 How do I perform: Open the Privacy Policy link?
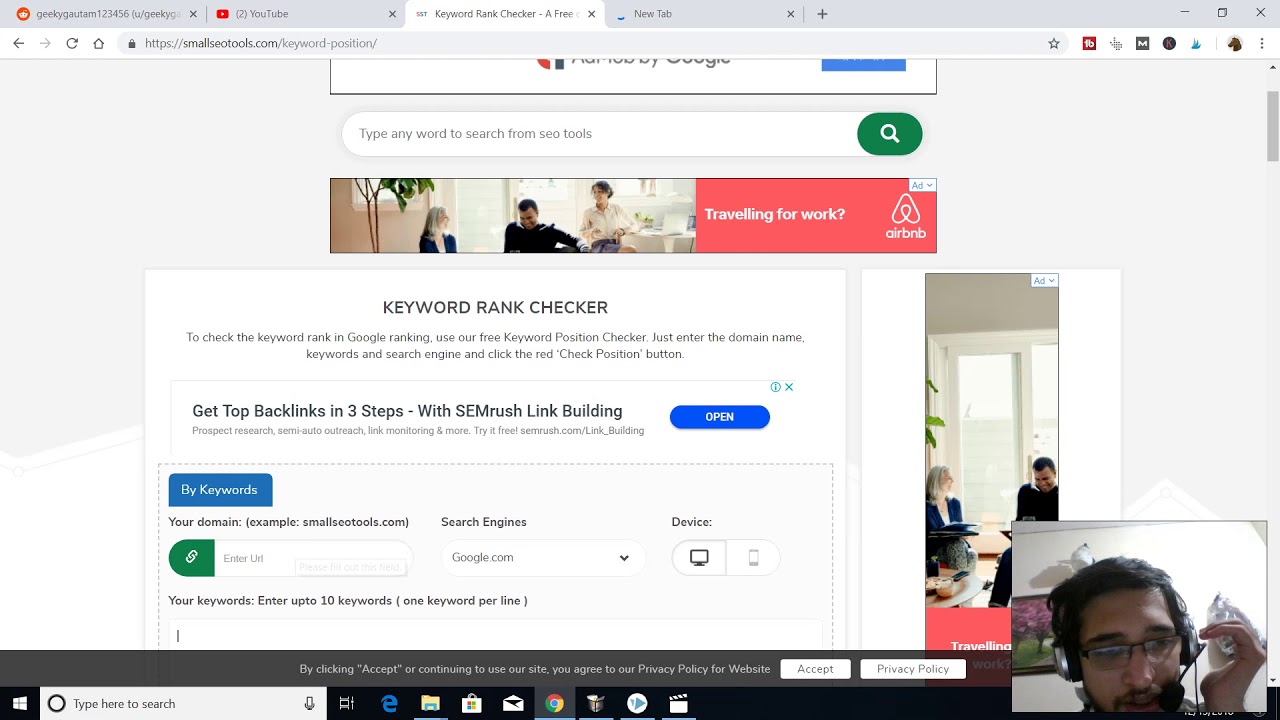[912, 669]
